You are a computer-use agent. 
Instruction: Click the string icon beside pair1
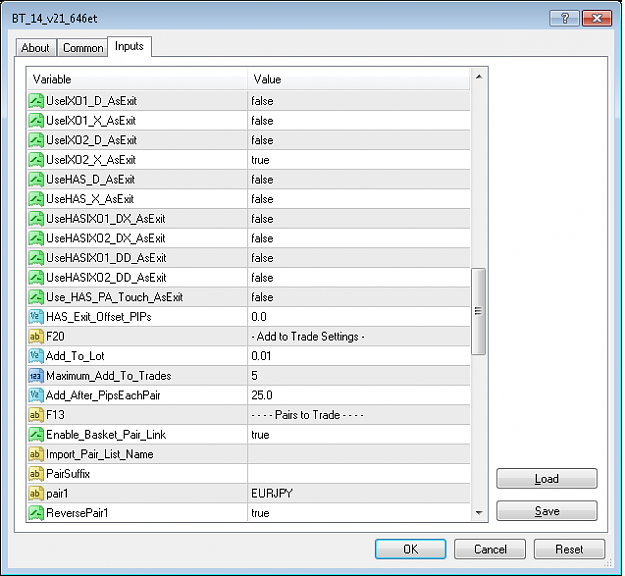(x=36, y=493)
